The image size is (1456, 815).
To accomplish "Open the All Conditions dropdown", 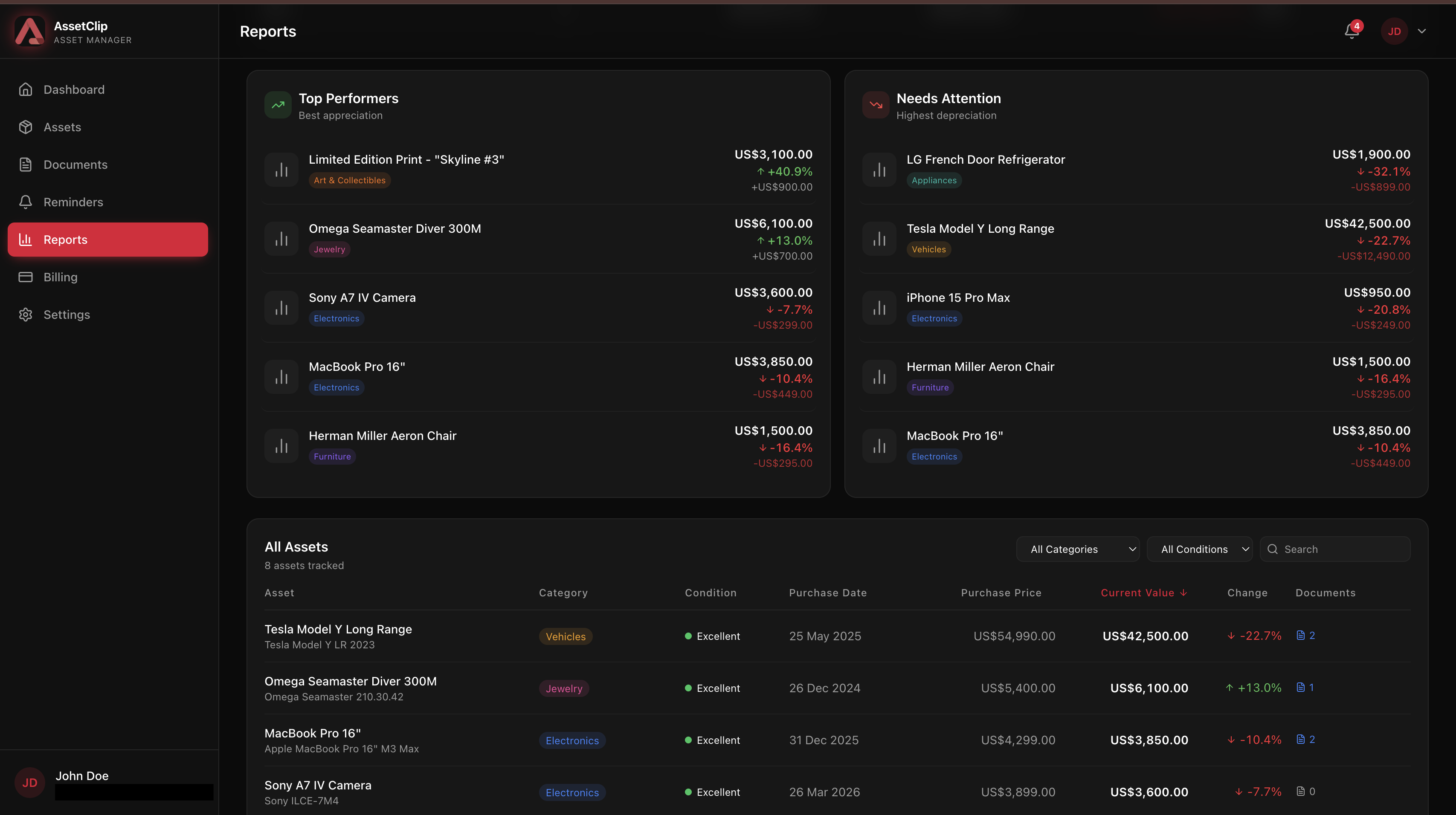I will click(1199, 549).
